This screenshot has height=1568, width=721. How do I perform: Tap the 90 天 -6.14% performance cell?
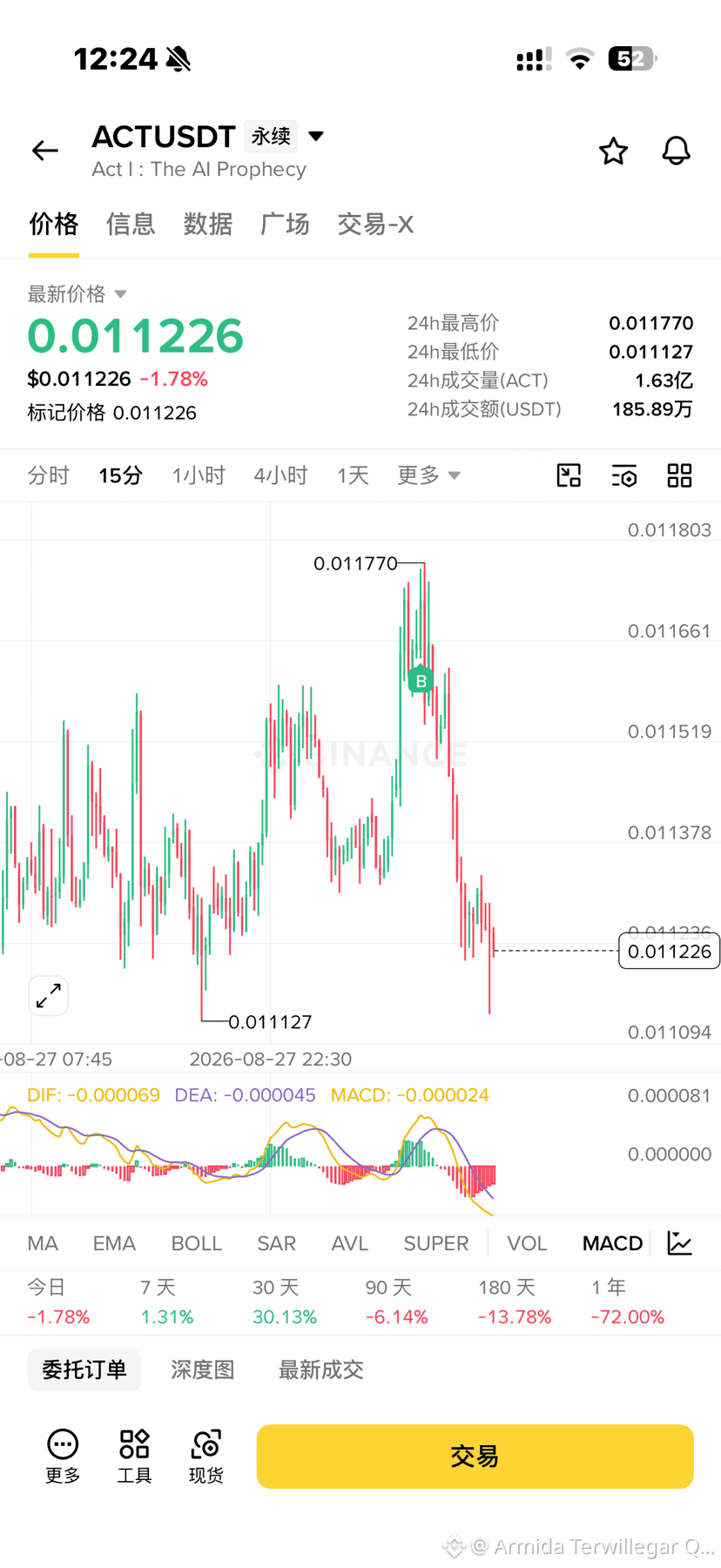point(396,1302)
